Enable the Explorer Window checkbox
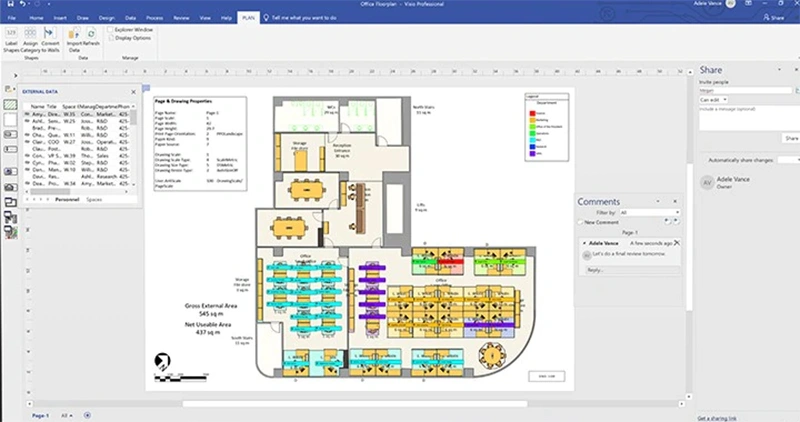The width and height of the screenshot is (800, 422). coord(112,30)
